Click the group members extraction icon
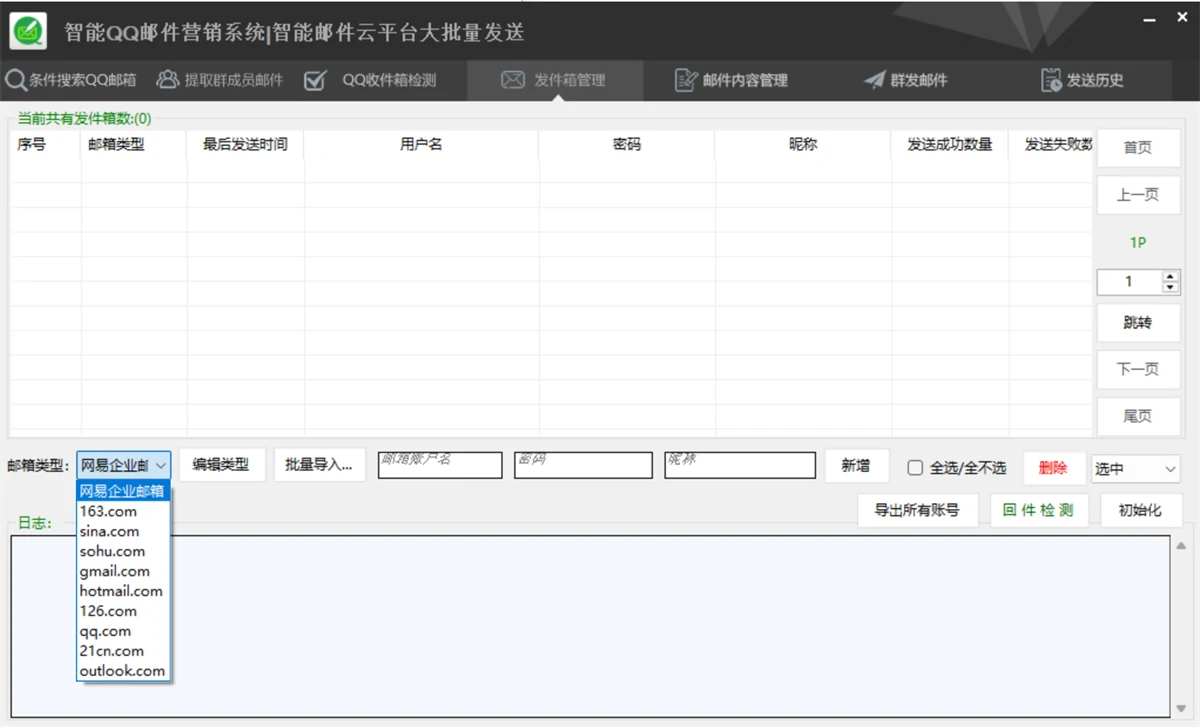The image size is (1200, 727). [168, 80]
